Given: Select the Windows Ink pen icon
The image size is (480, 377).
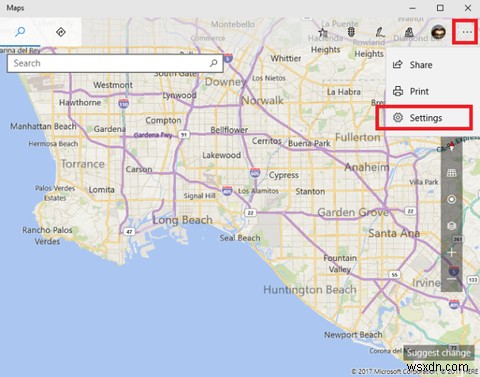Looking at the screenshot, I should 380,32.
